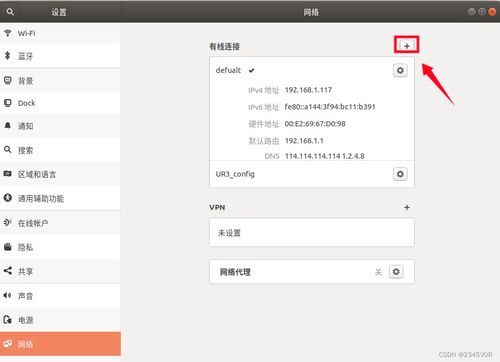500x362 pixels.
Task: Open gear settings for defualt connection
Action: click(400, 70)
